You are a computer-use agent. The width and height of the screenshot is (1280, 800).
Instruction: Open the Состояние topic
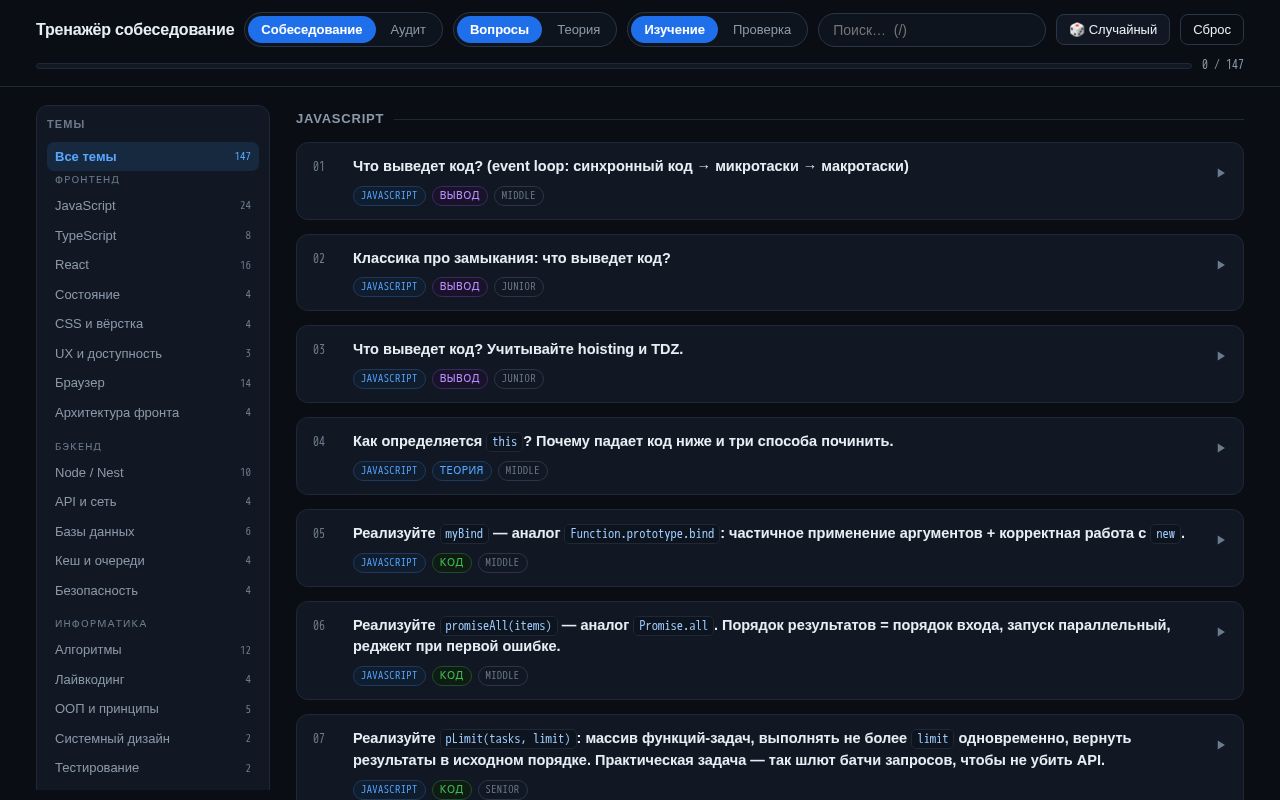153,294
